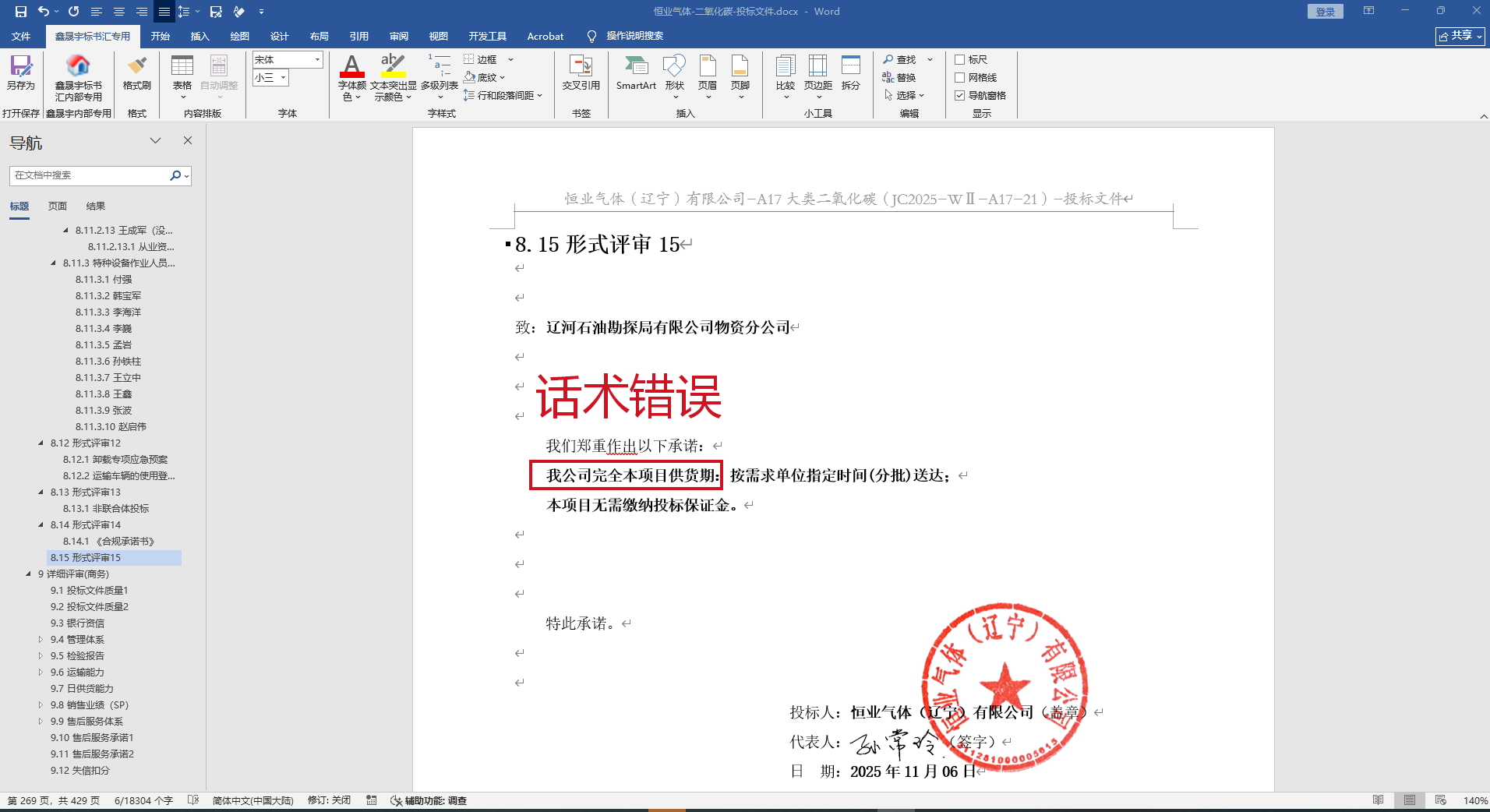Switch to the 审阅 review tab
1490x812 pixels.
[399, 36]
